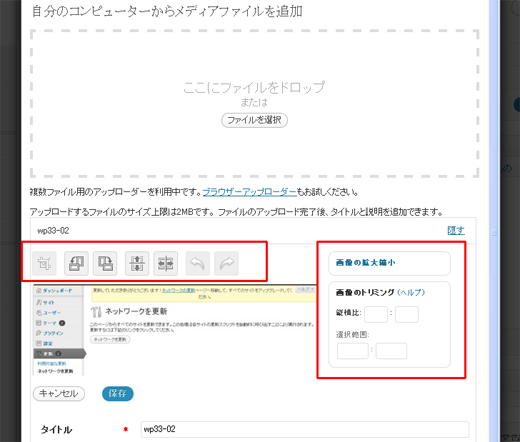
Task: Click the ファイルを選択 button
Action: 254,120
